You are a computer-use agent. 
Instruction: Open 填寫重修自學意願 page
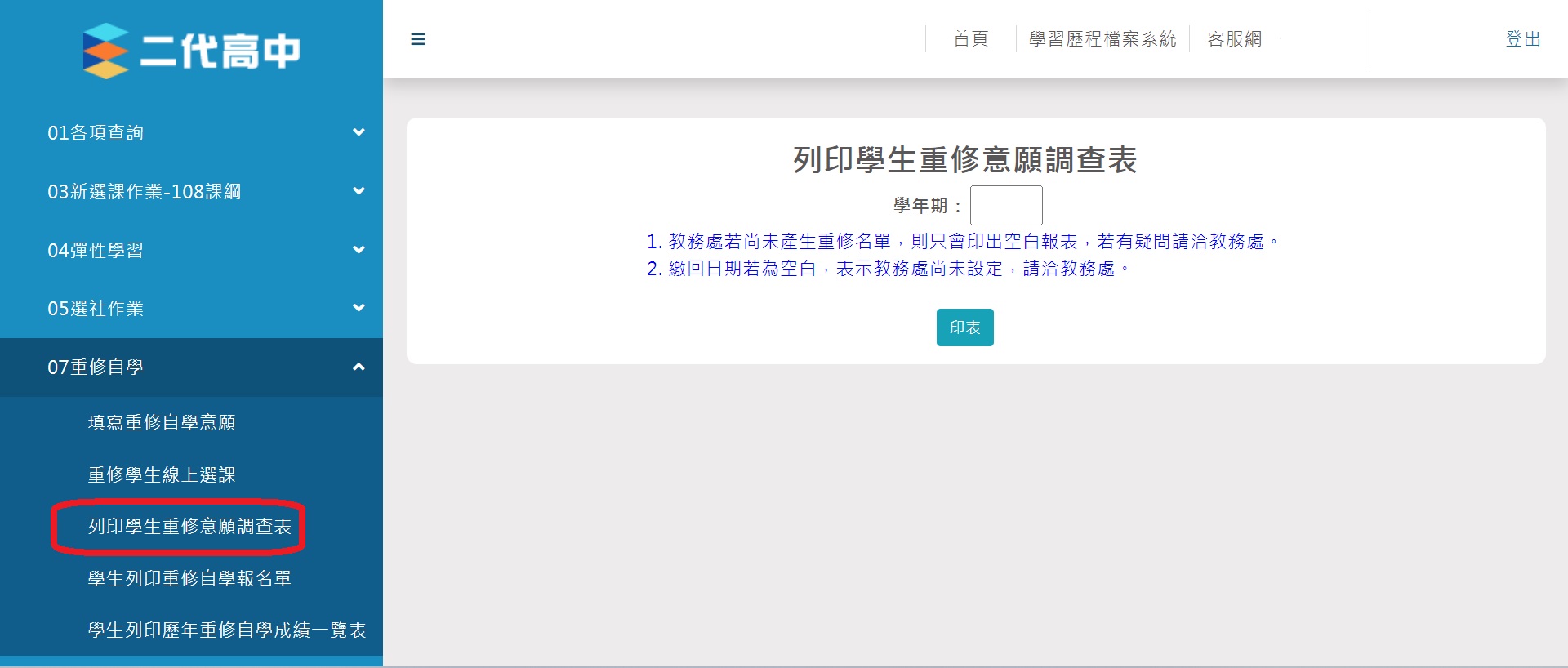click(x=162, y=422)
